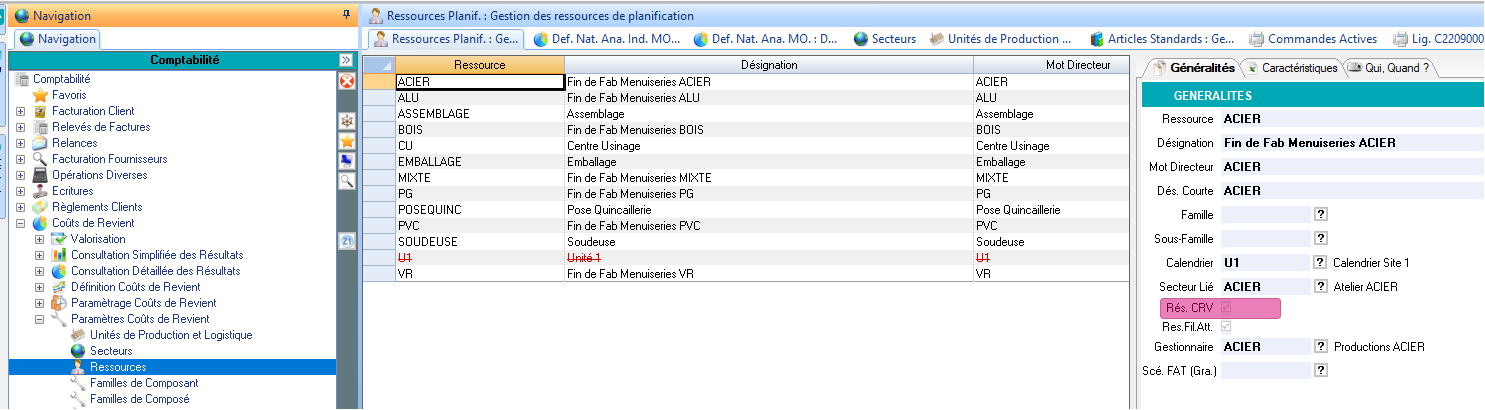This screenshot has width=1485, height=410.
Task: Click the lookup icon next to Calendrier field
Action: [x=1320, y=263]
